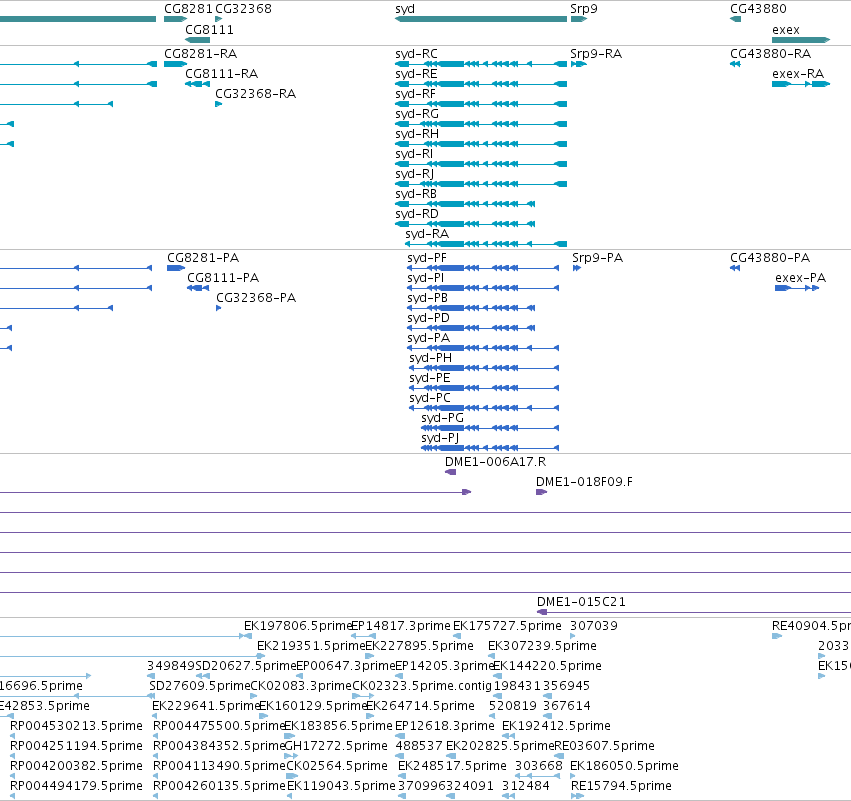Click the RE03607.5prime EST label
The height and width of the screenshot is (801, 851).
[x=605, y=746]
